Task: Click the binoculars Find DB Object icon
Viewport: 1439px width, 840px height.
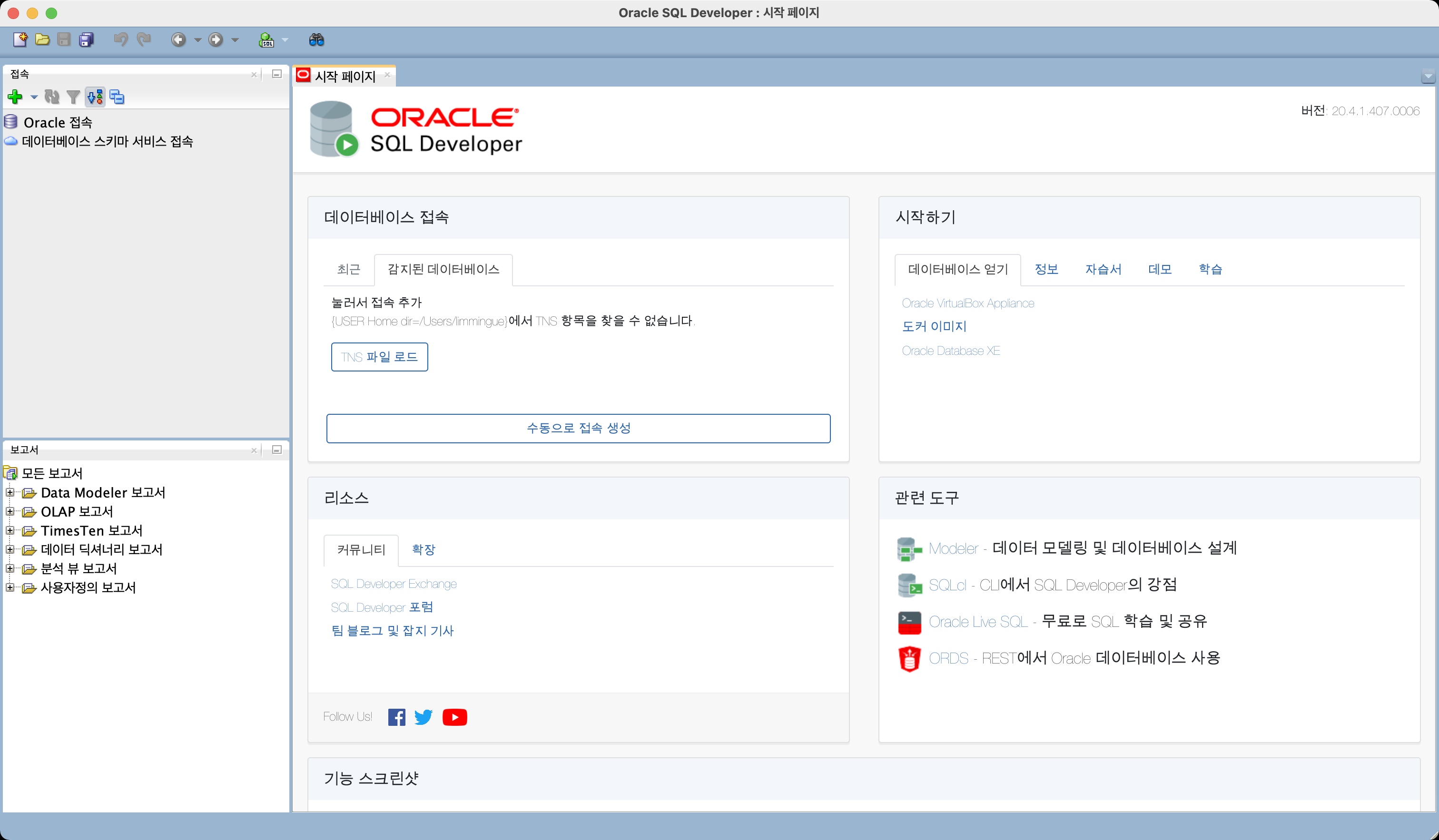Action: [316, 39]
